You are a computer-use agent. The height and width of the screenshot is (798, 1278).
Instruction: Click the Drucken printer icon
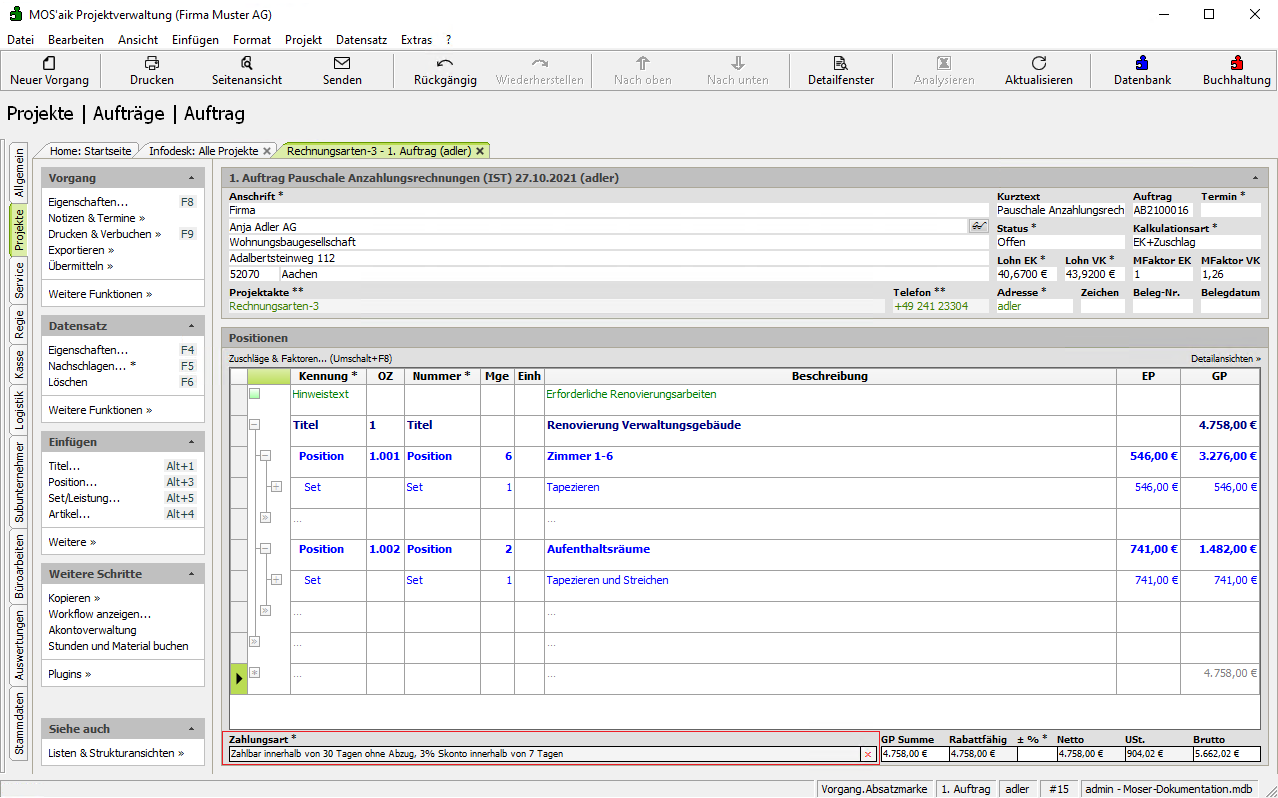tap(152, 62)
